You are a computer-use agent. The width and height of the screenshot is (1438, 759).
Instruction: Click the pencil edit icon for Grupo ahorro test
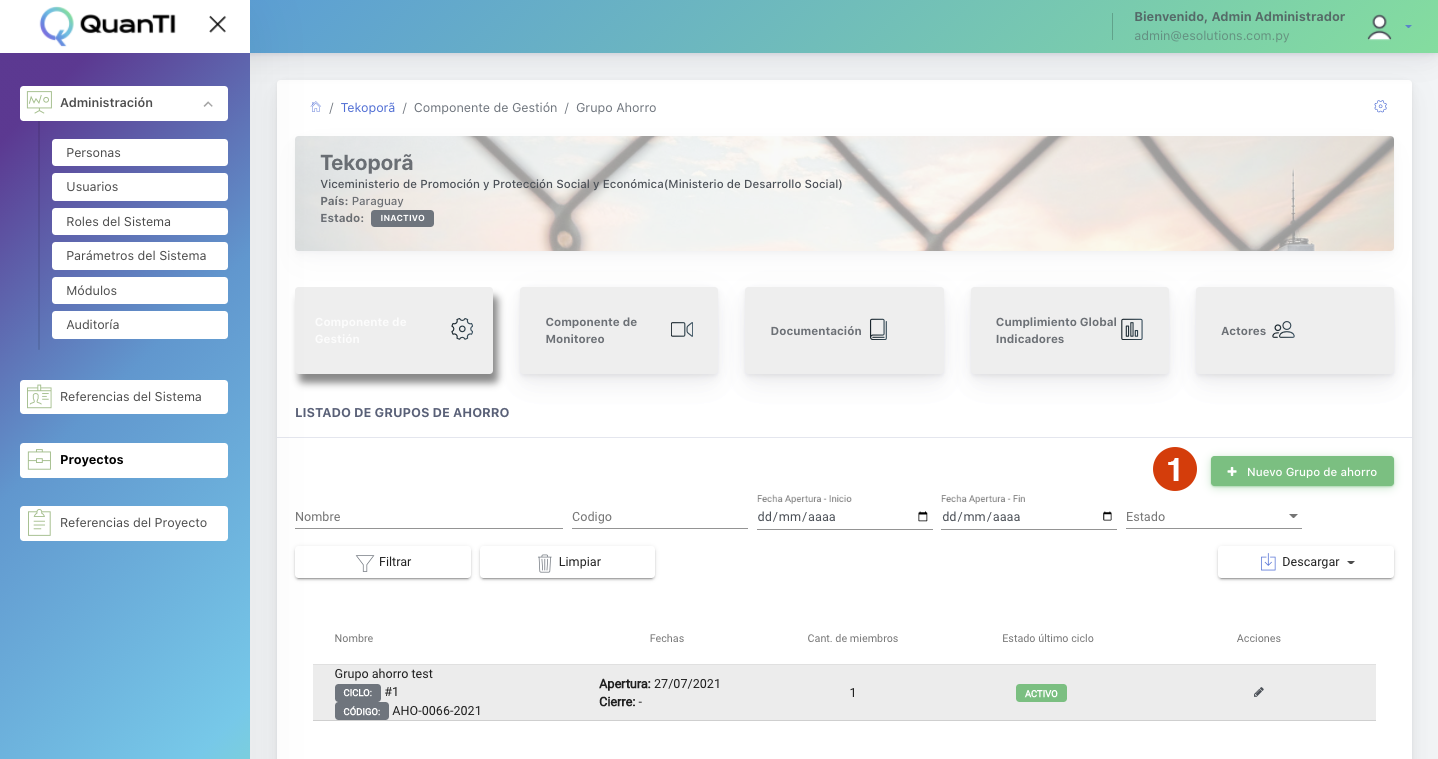pyautogui.click(x=1258, y=692)
